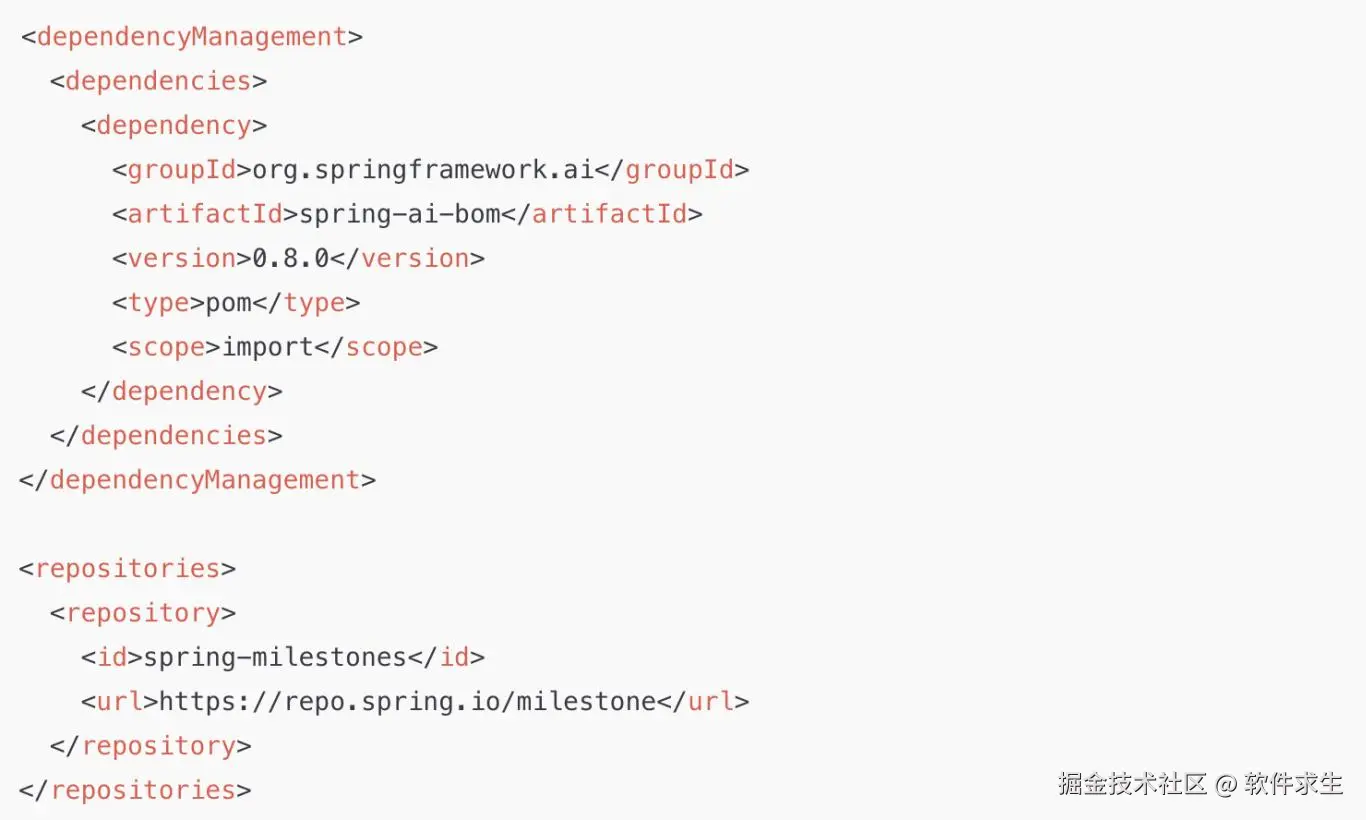Click the closing dependencies tag
The height and width of the screenshot is (820, 1366).
[166, 435]
